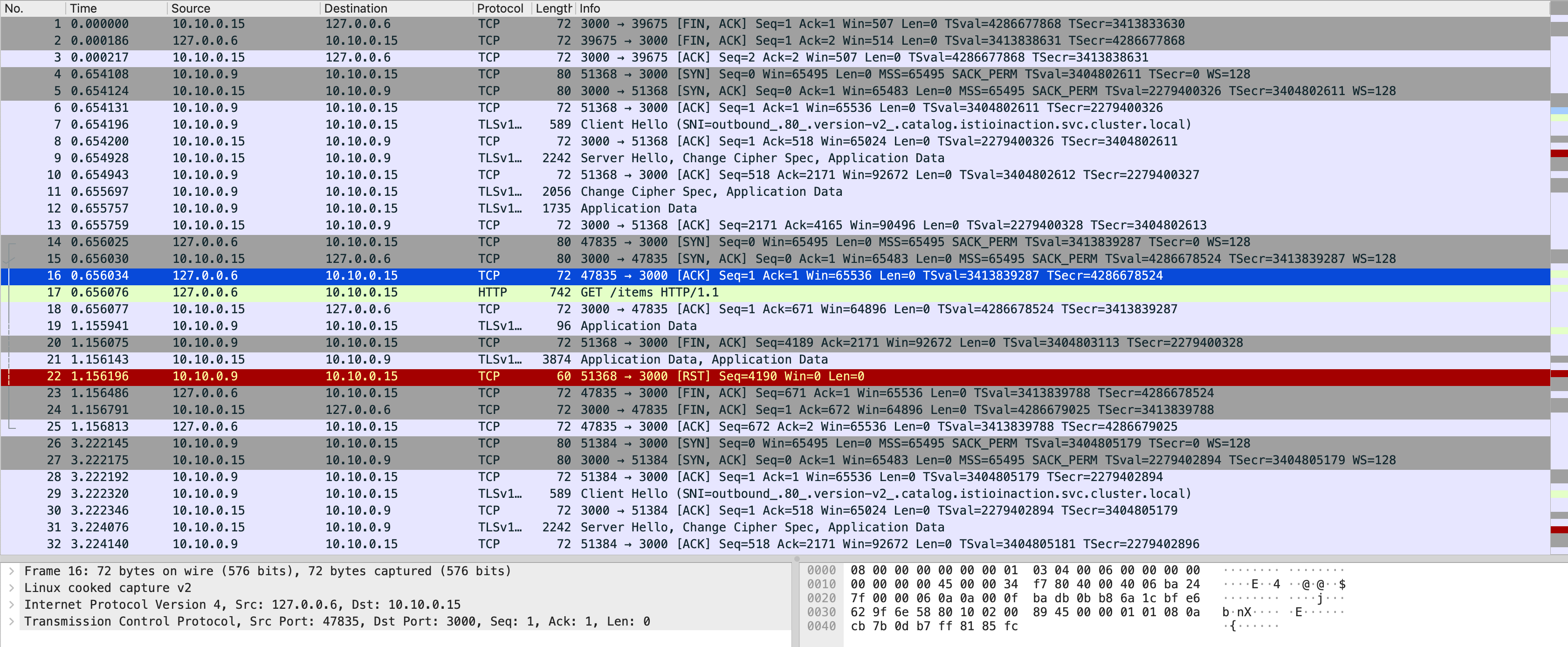Click the Info column header

point(589,8)
